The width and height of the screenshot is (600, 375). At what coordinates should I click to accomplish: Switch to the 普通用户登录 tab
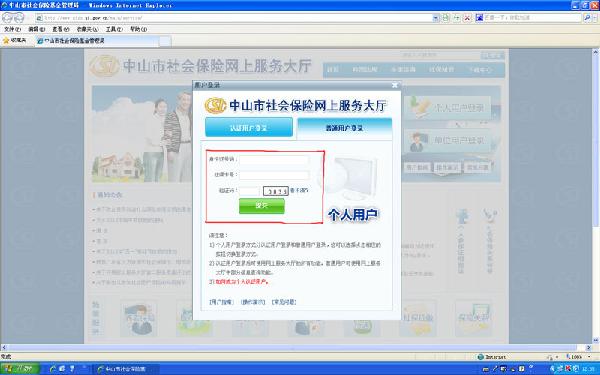(x=344, y=128)
